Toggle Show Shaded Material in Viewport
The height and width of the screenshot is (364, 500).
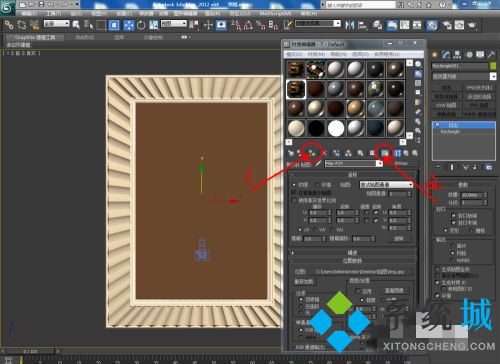tap(385, 153)
